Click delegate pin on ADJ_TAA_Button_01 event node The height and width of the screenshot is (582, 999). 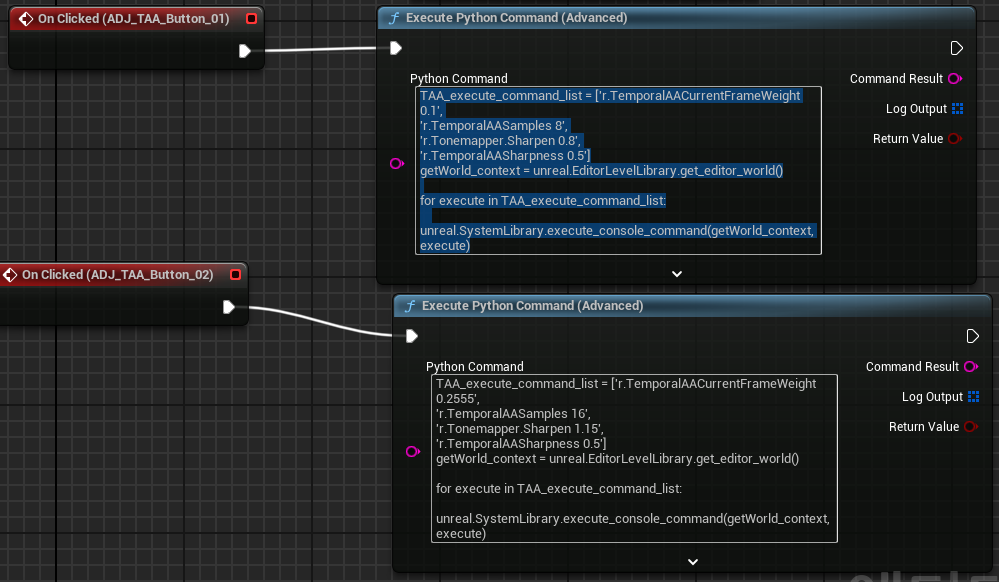click(252, 18)
